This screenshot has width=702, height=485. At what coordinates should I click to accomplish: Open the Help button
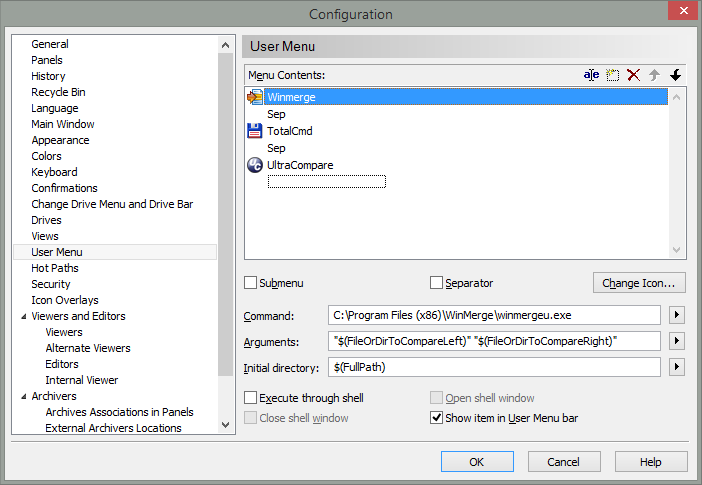tap(651, 462)
